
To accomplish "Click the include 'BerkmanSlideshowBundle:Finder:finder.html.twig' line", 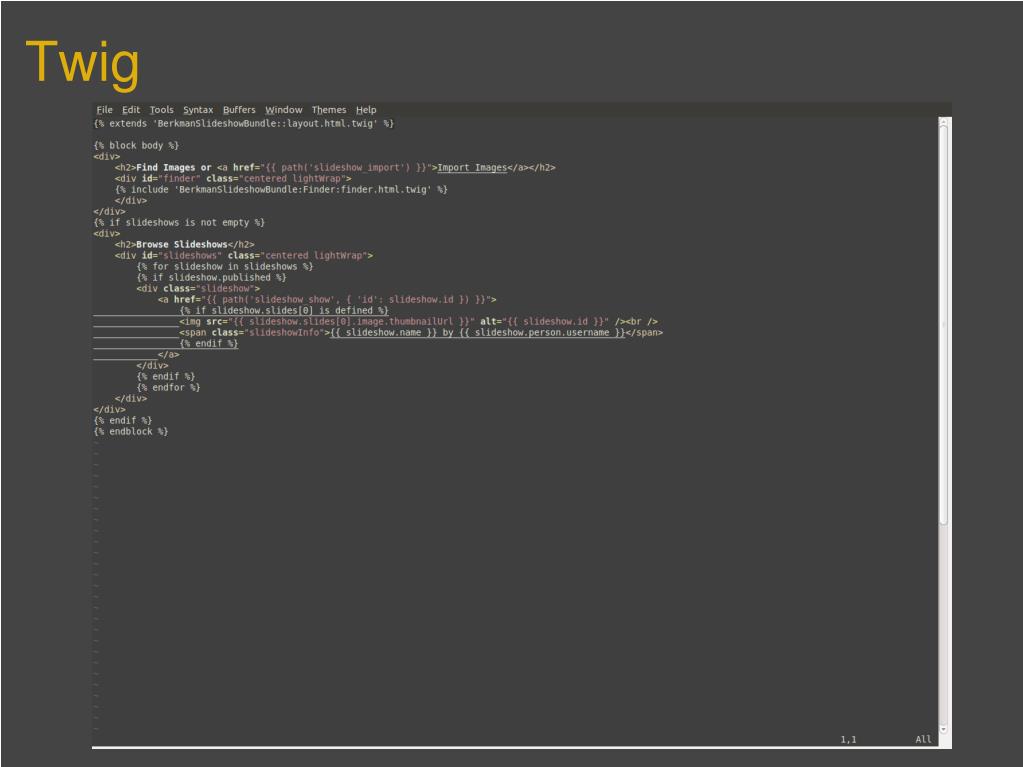I will coord(281,190).
